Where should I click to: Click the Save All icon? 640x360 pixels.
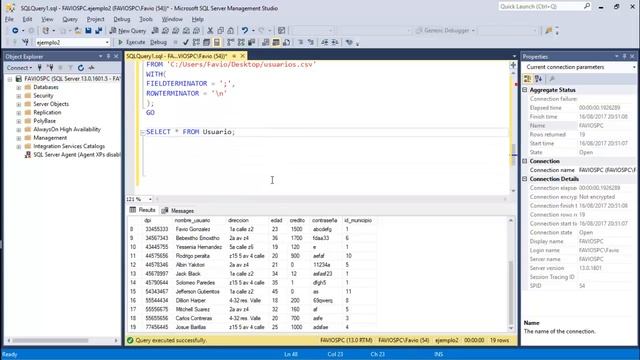pyautogui.click(x=98, y=31)
